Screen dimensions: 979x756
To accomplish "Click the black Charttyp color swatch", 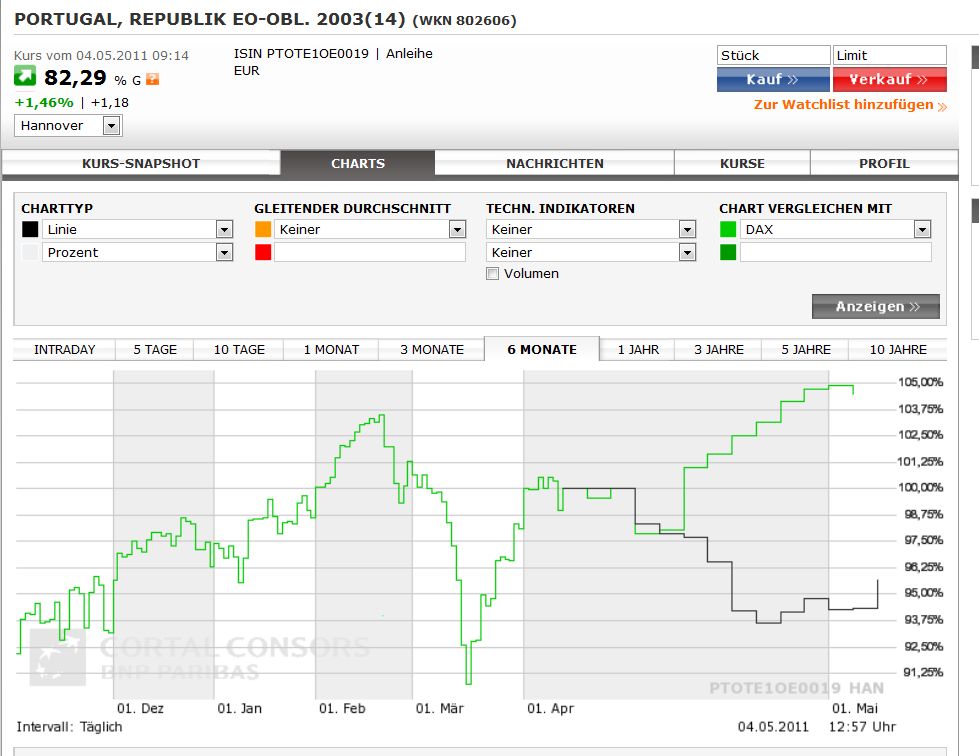I will [x=31, y=229].
